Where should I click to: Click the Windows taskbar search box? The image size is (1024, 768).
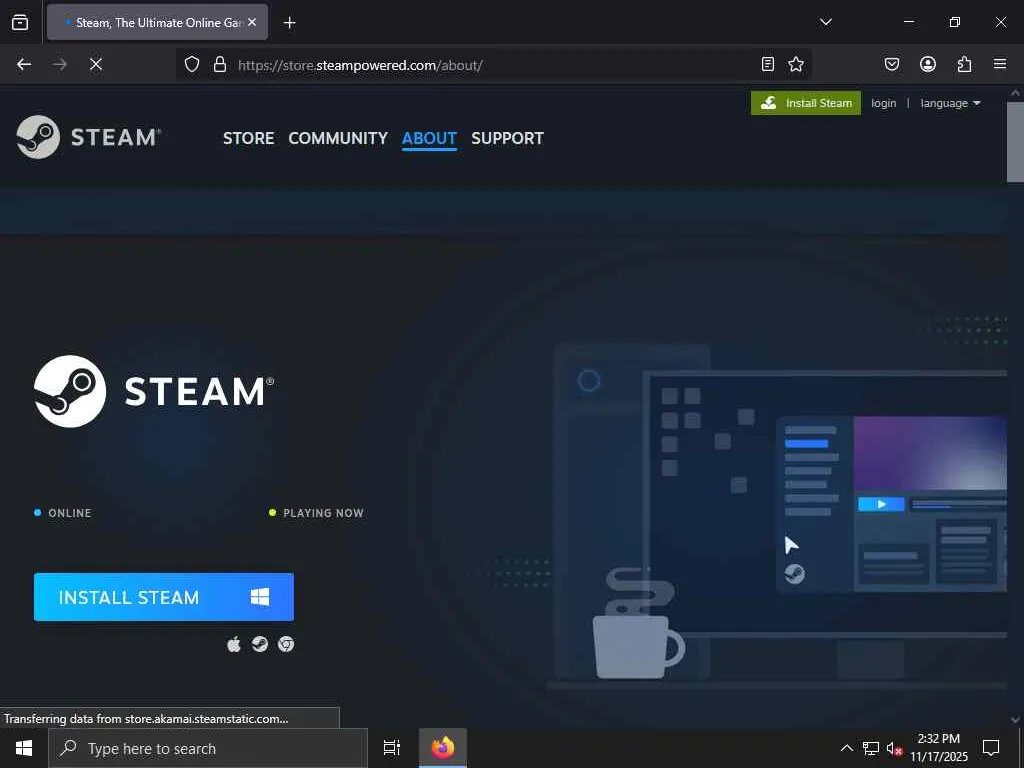pyautogui.click(x=208, y=748)
